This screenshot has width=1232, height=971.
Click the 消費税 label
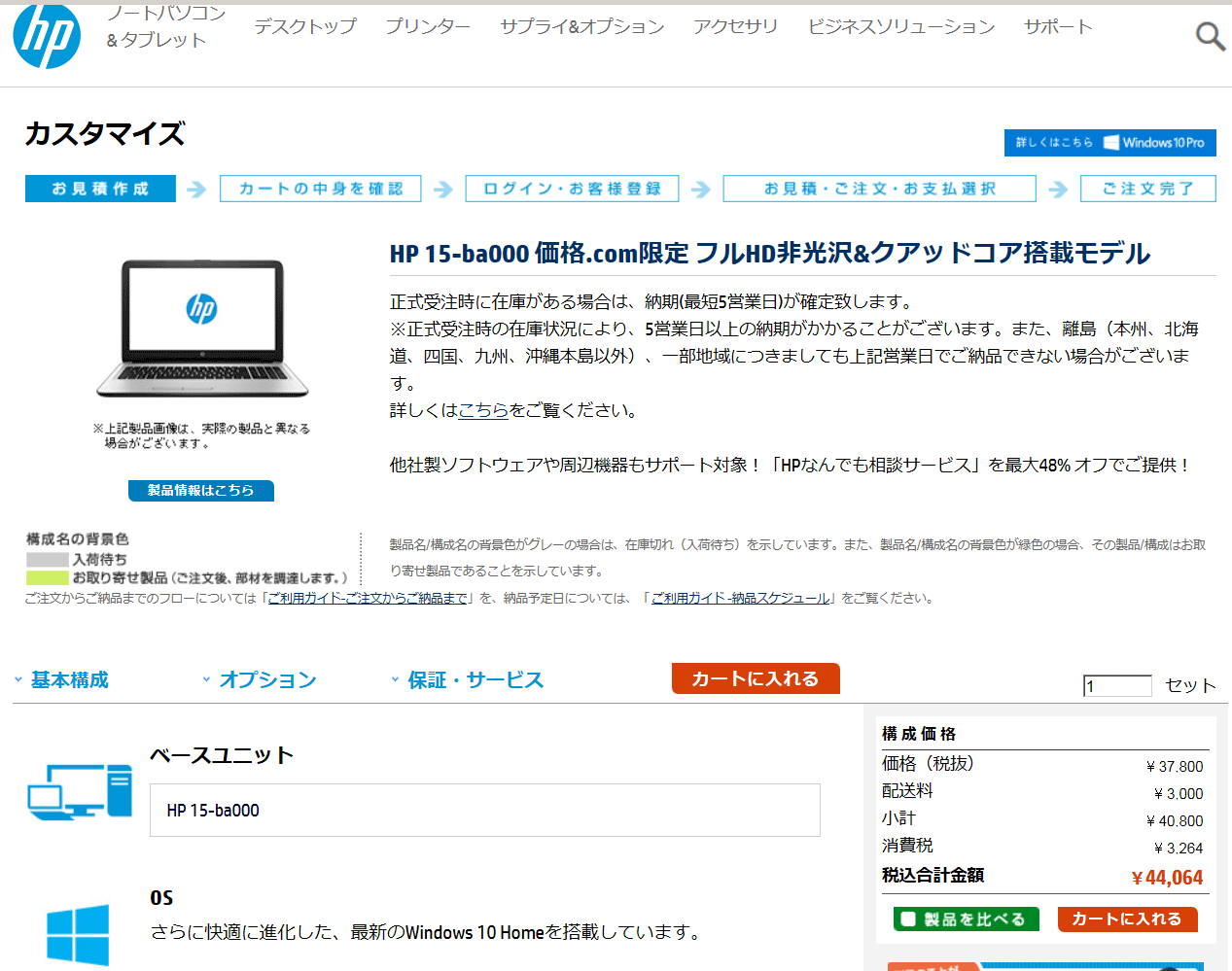[x=907, y=846]
